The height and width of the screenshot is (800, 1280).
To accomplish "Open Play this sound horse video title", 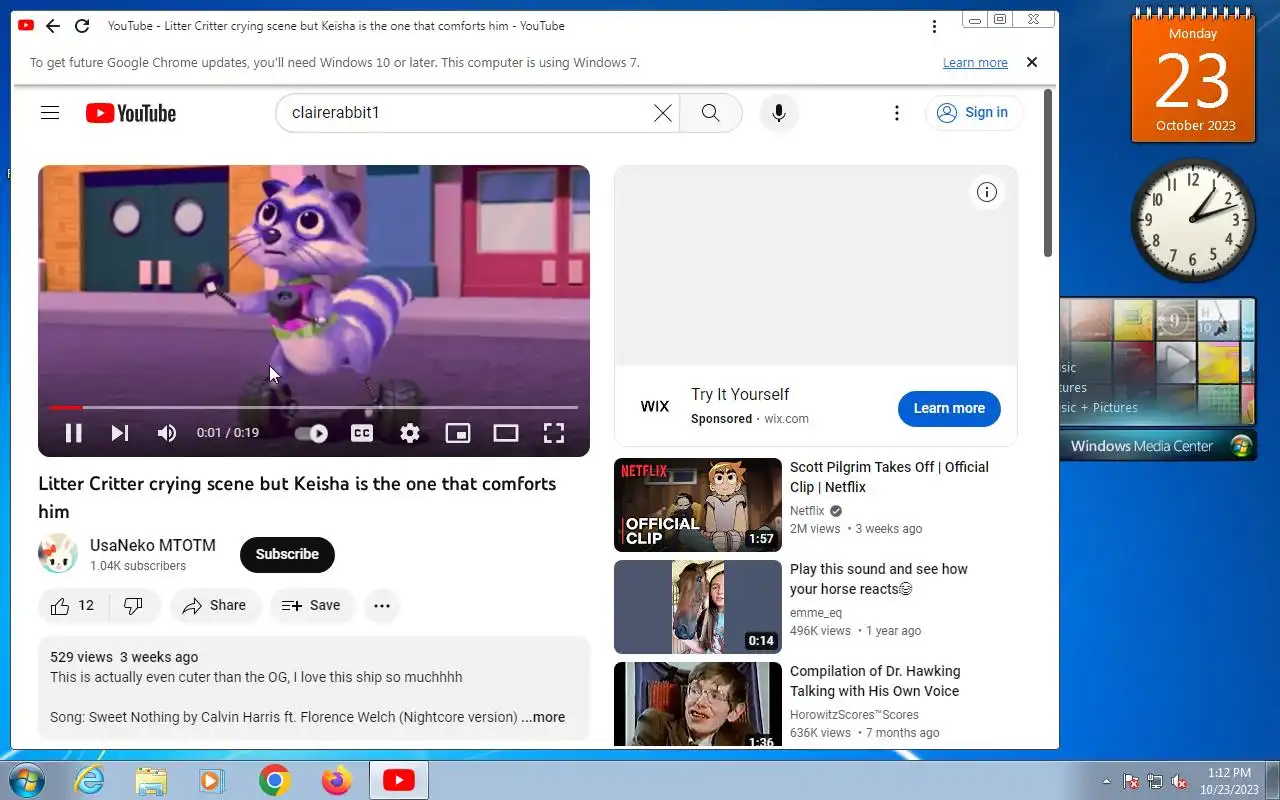I will coord(879,579).
